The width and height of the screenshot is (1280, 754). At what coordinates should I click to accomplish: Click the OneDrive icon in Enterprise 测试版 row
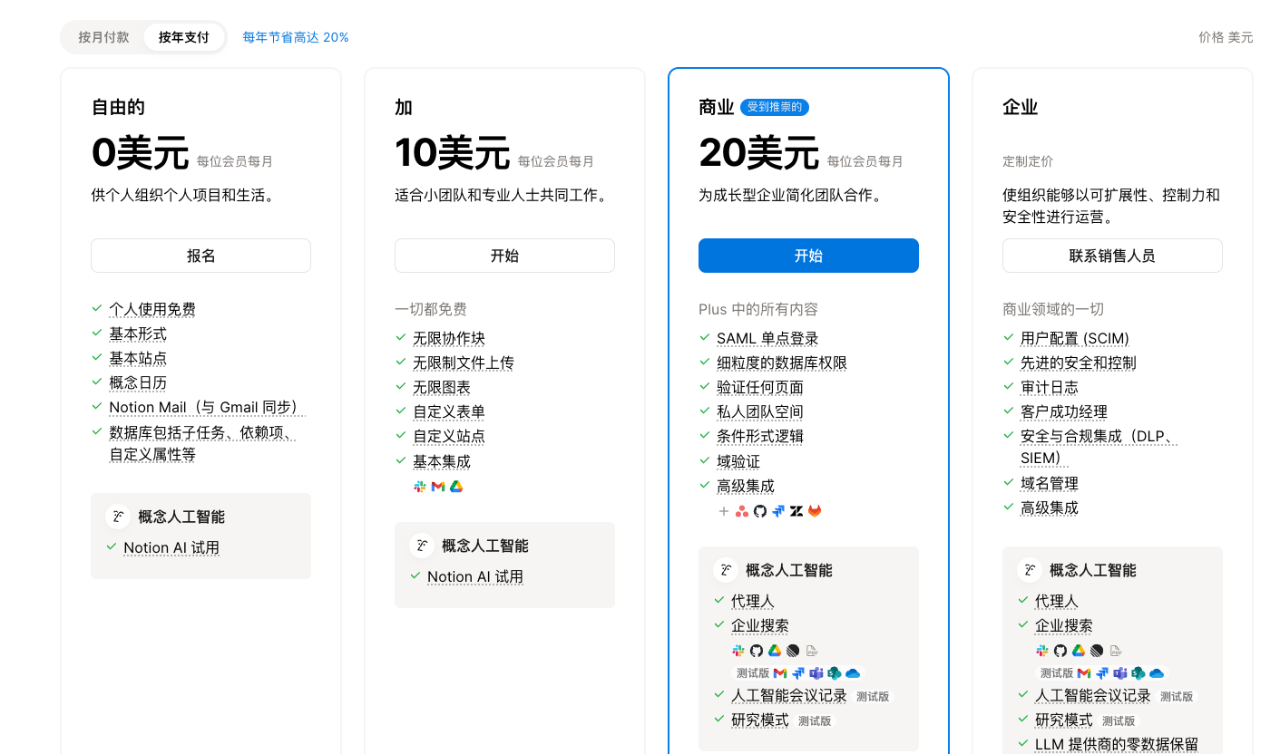(1156, 673)
